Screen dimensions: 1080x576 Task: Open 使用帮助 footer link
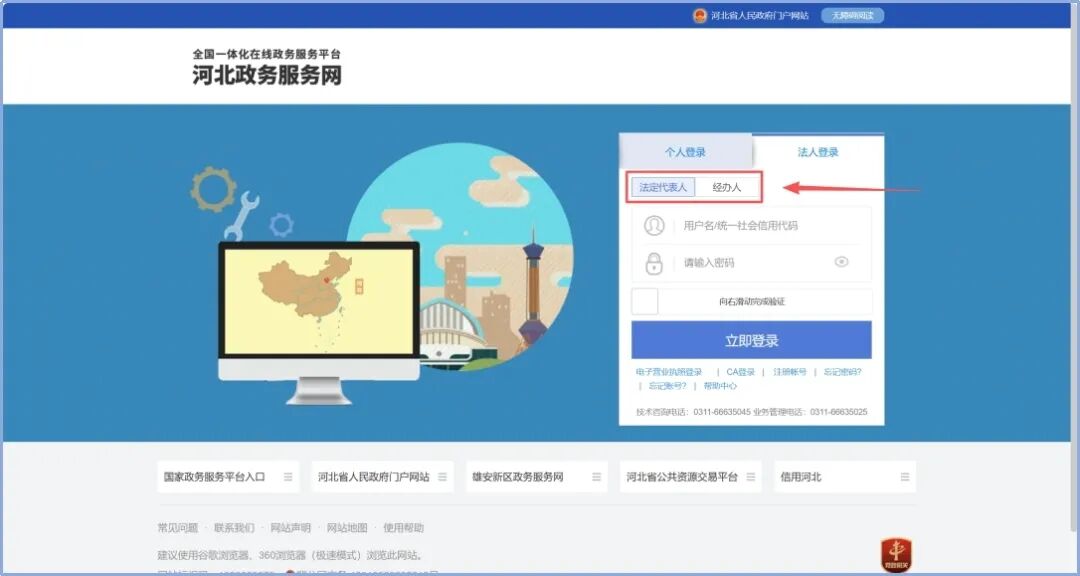pyautogui.click(x=404, y=528)
